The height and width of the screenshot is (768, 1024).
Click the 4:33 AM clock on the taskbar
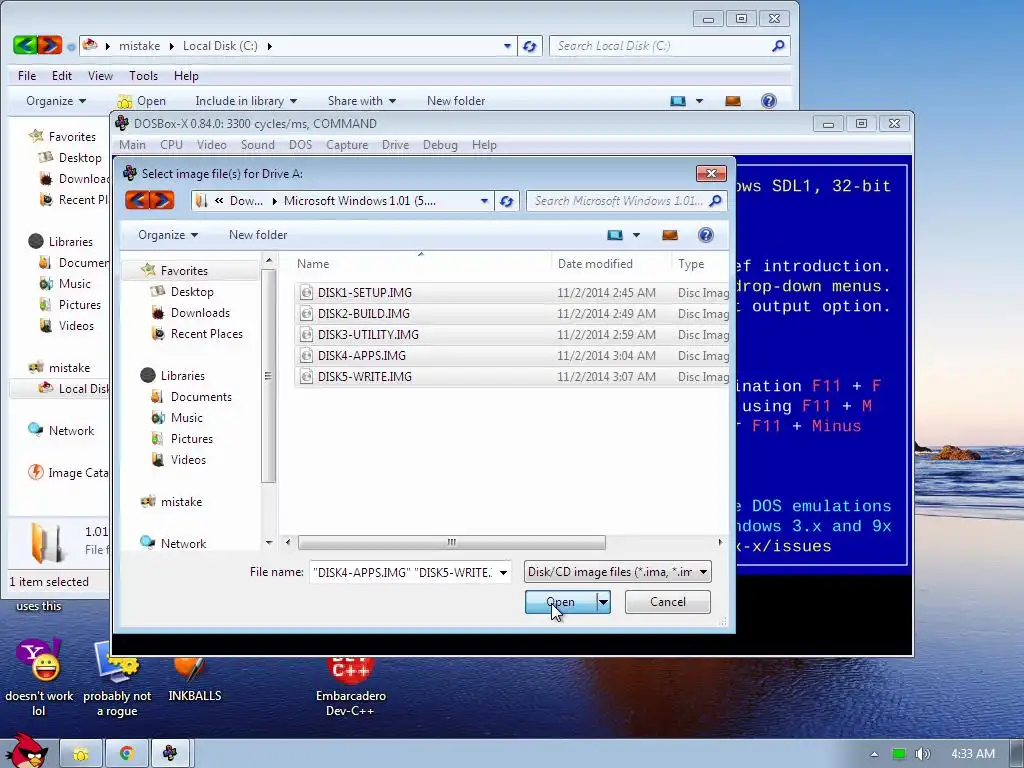[973, 754]
